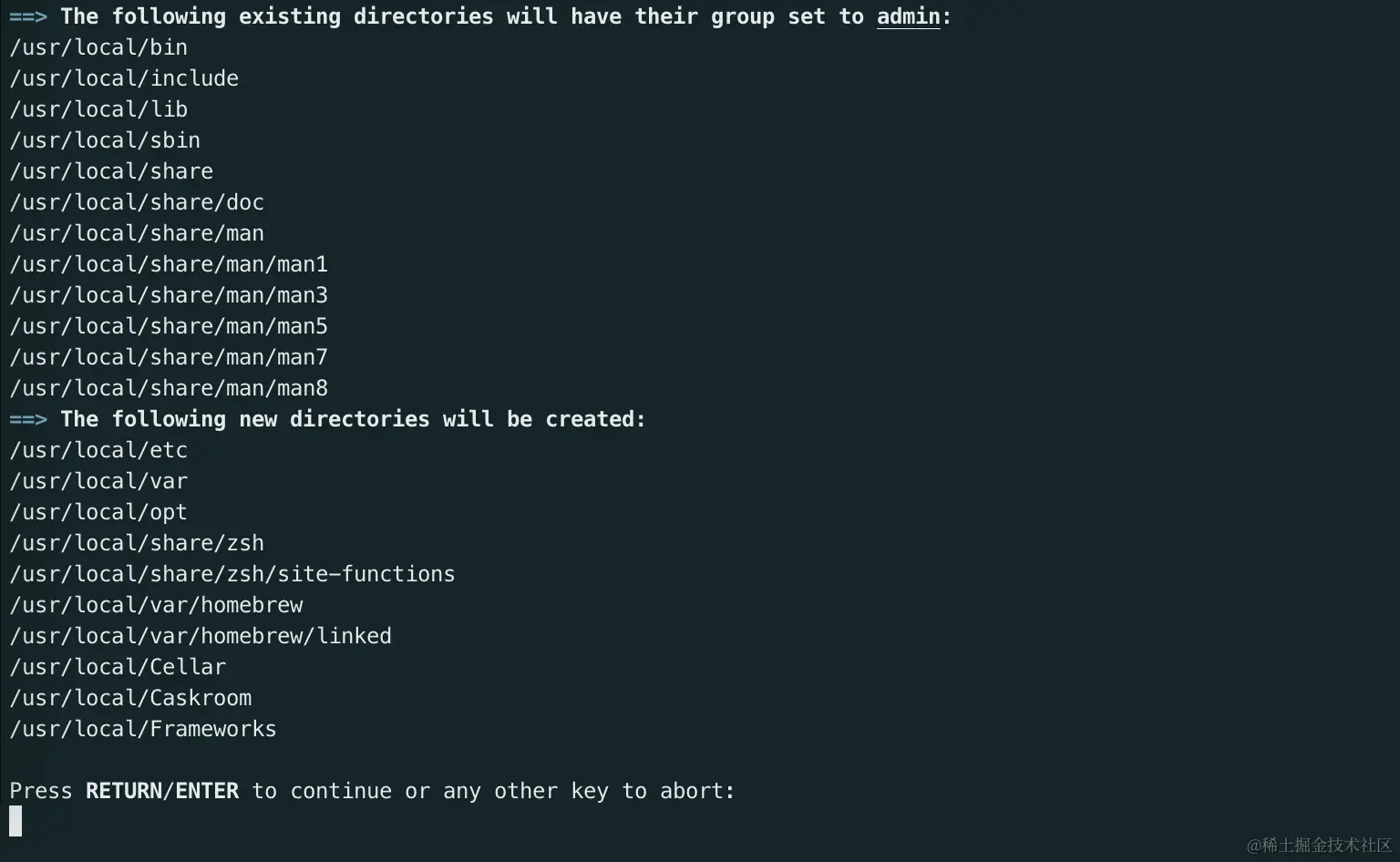Click the terminal cursor block
1400x862 pixels.
pos(15,821)
